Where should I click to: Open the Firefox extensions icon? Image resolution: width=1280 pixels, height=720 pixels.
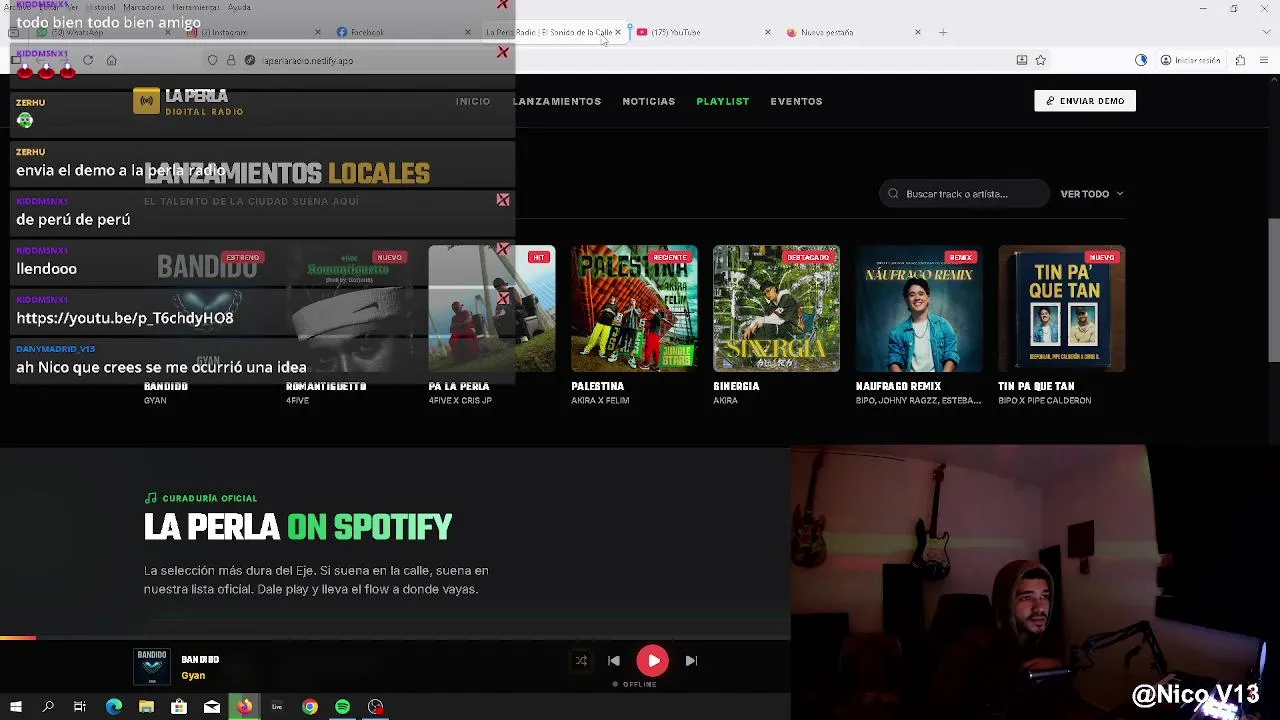coord(1240,60)
